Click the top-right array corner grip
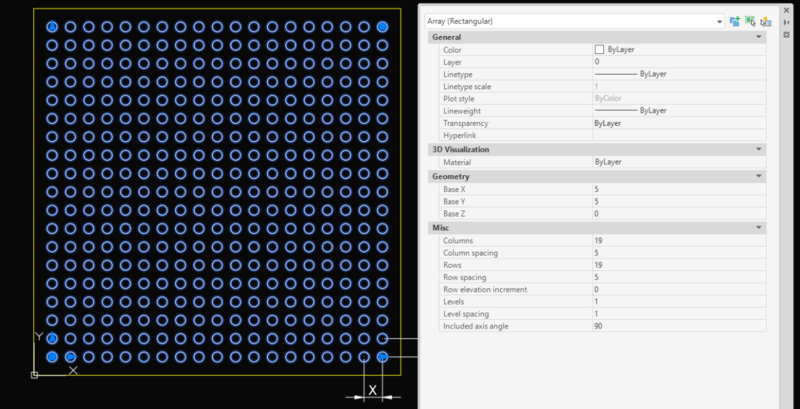 point(382,27)
